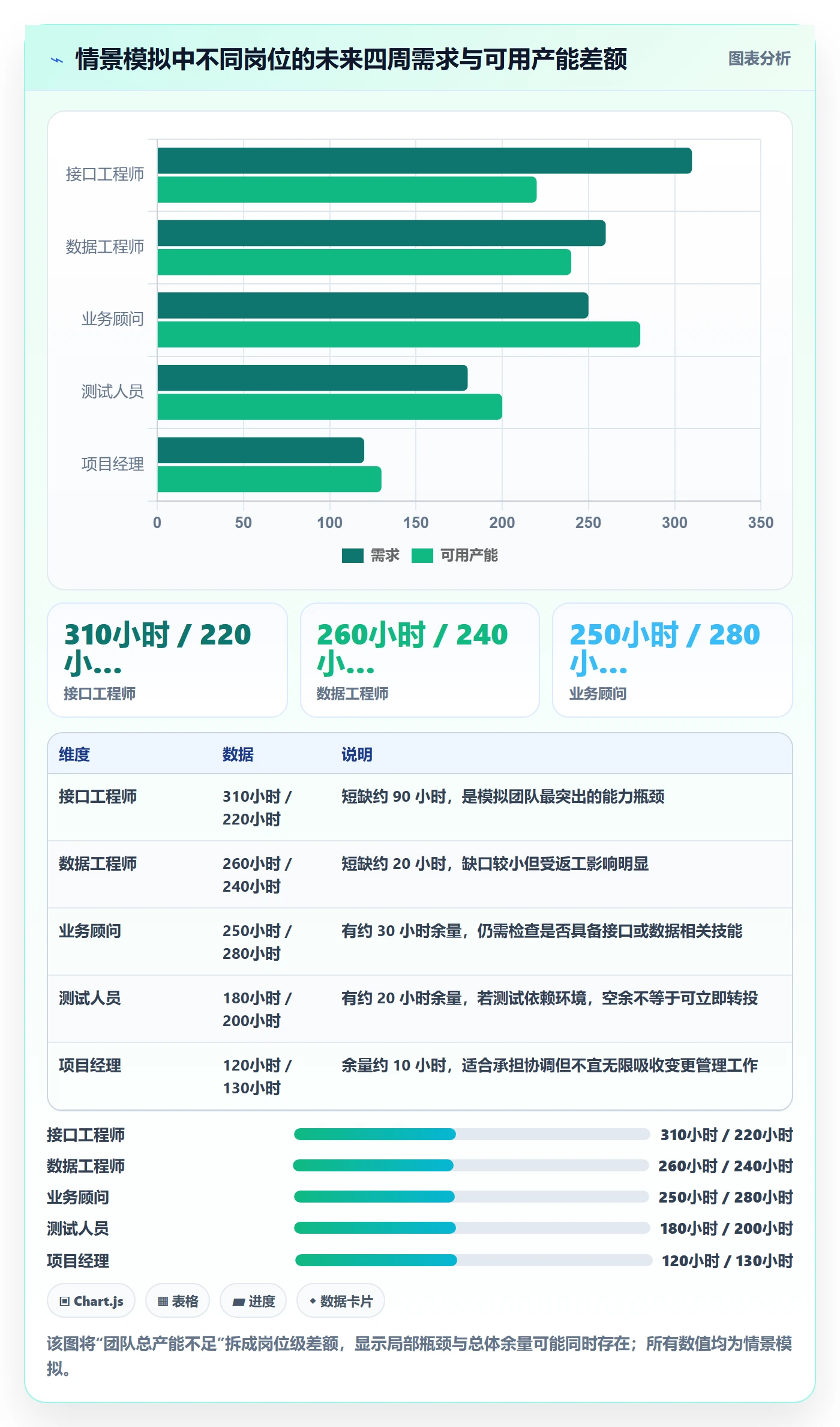The image size is (840, 1427).
Task: Click the 业务顾问 progress bar
Action: [472, 1197]
